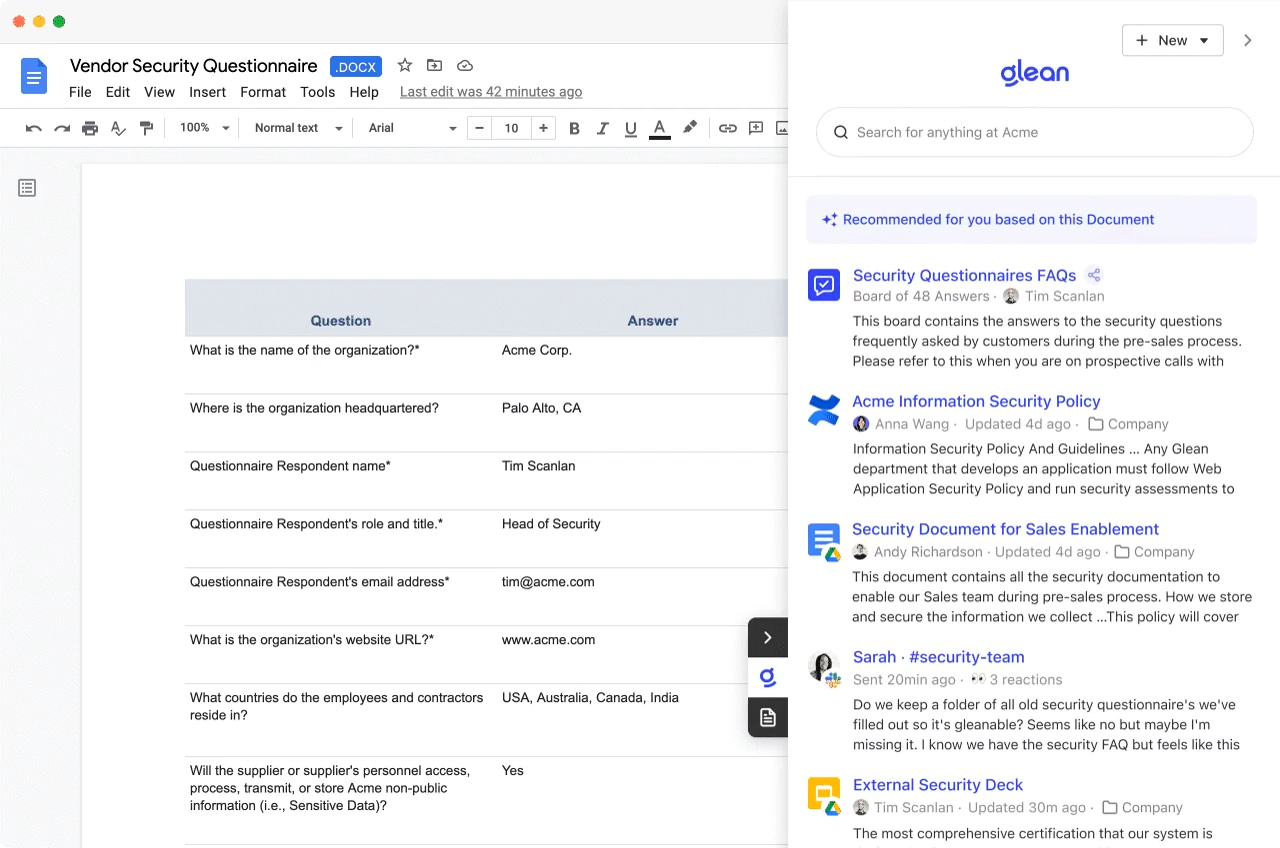Click Google Docs icon beside Security Document result
Image resolution: width=1280 pixels, height=848 pixels.
click(x=824, y=541)
